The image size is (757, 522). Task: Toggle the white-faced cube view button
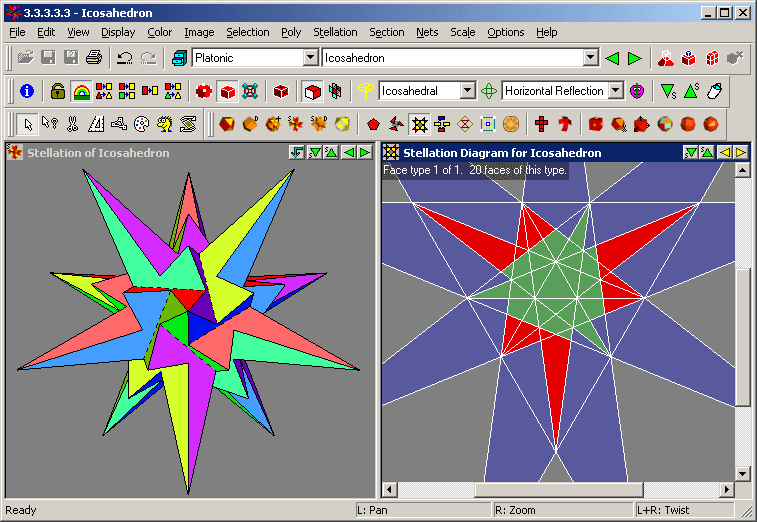312,91
